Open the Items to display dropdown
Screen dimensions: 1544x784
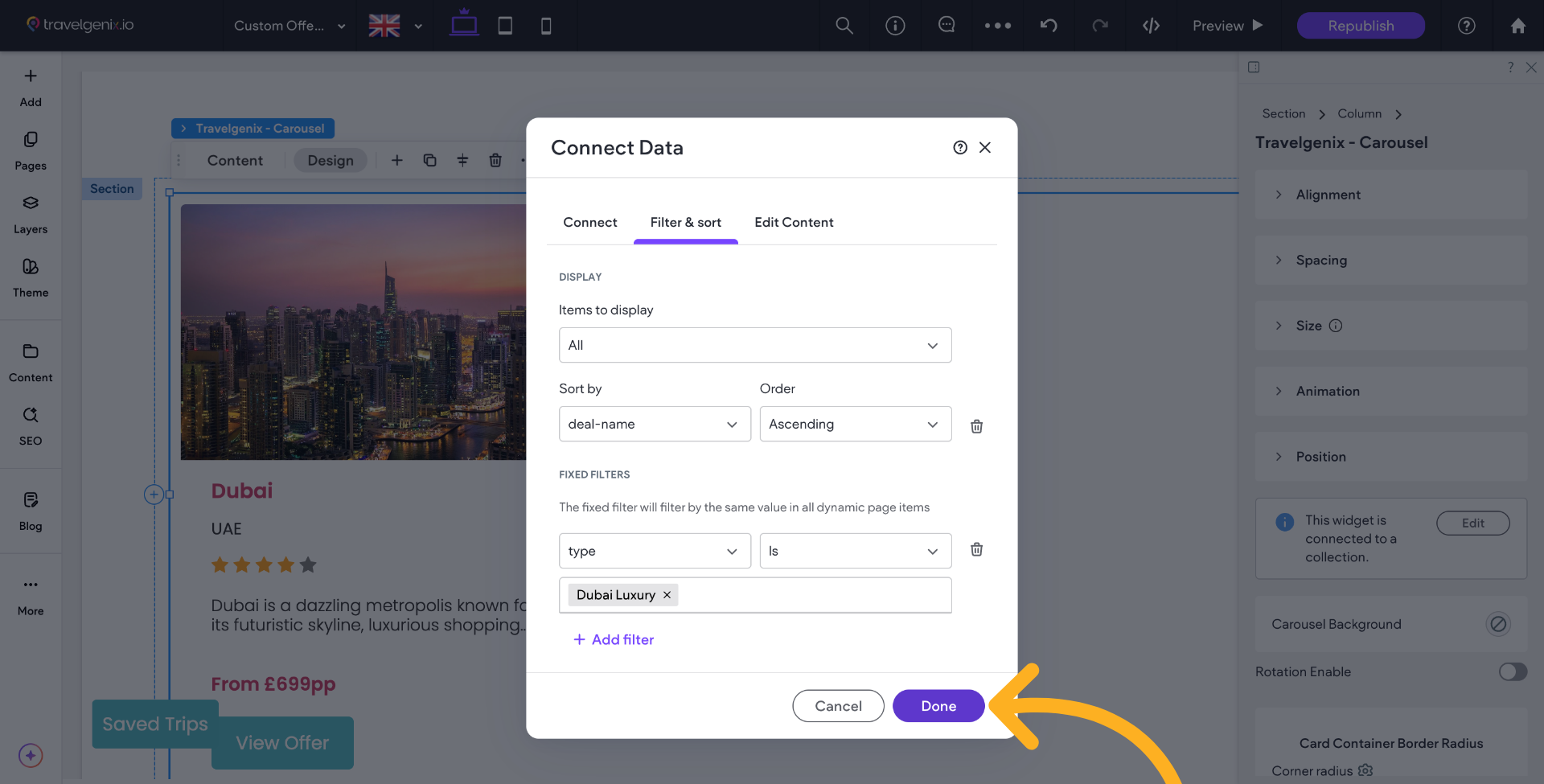pyautogui.click(x=754, y=345)
